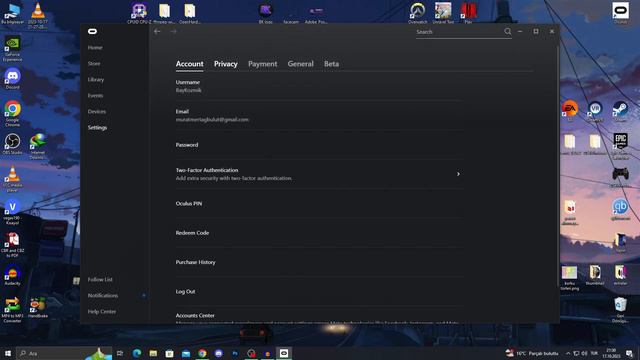Open the Password setting

[320, 145]
